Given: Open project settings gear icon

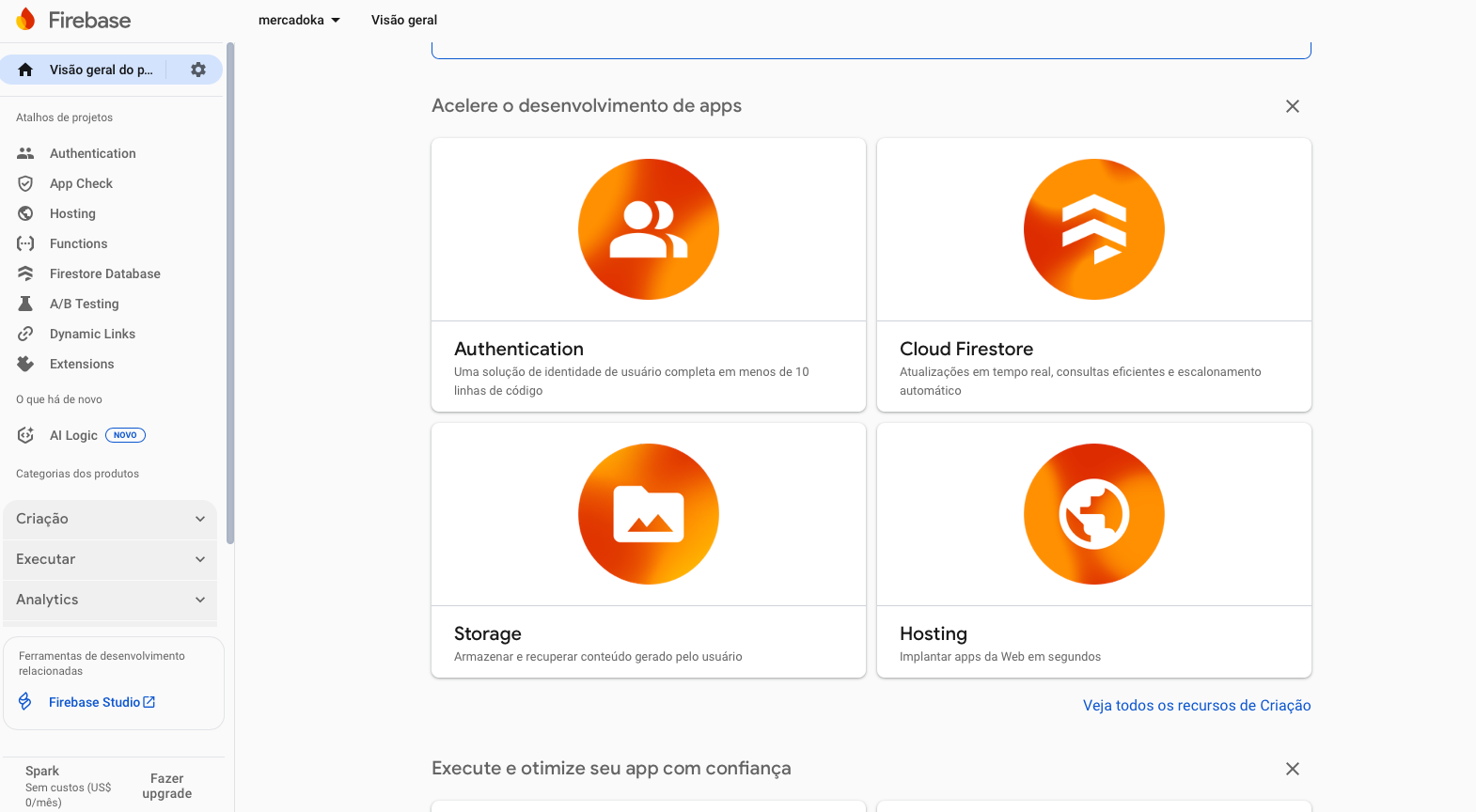Looking at the screenshot, I should point(198,70).
